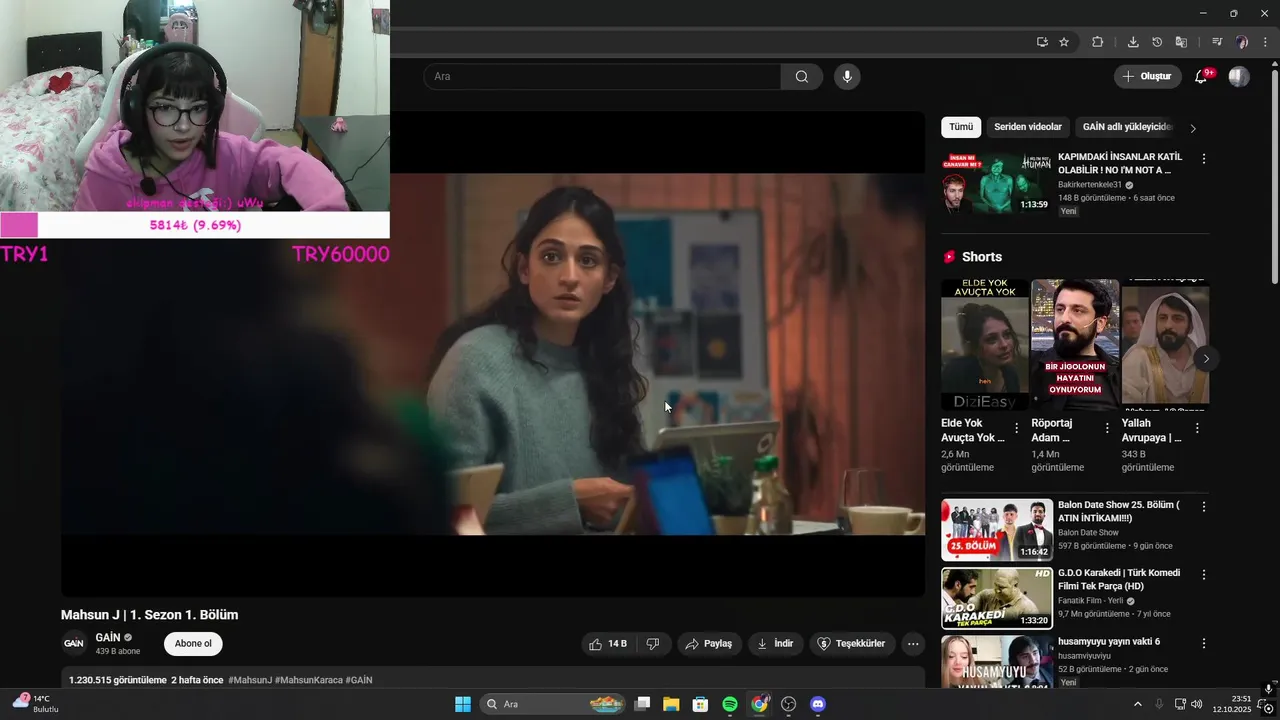Click the Abone ol subscribe button
Image resolution: width=1280 pixels, height=720 pixels.
[x=193, y=644]
